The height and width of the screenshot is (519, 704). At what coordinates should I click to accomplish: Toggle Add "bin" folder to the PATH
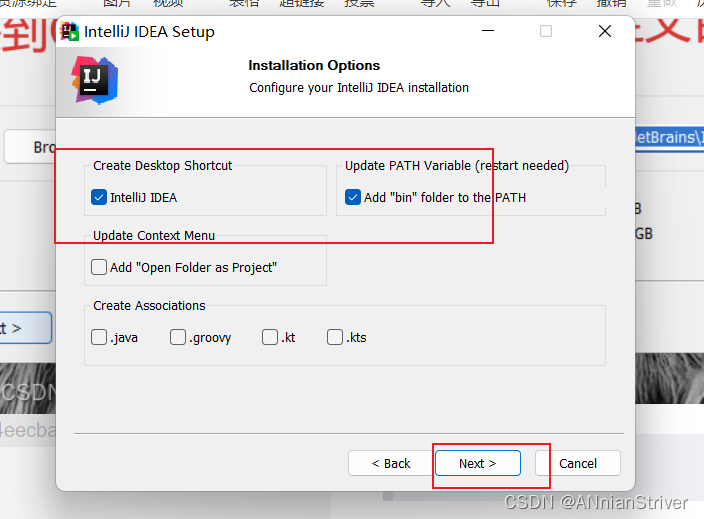(353, 197)
